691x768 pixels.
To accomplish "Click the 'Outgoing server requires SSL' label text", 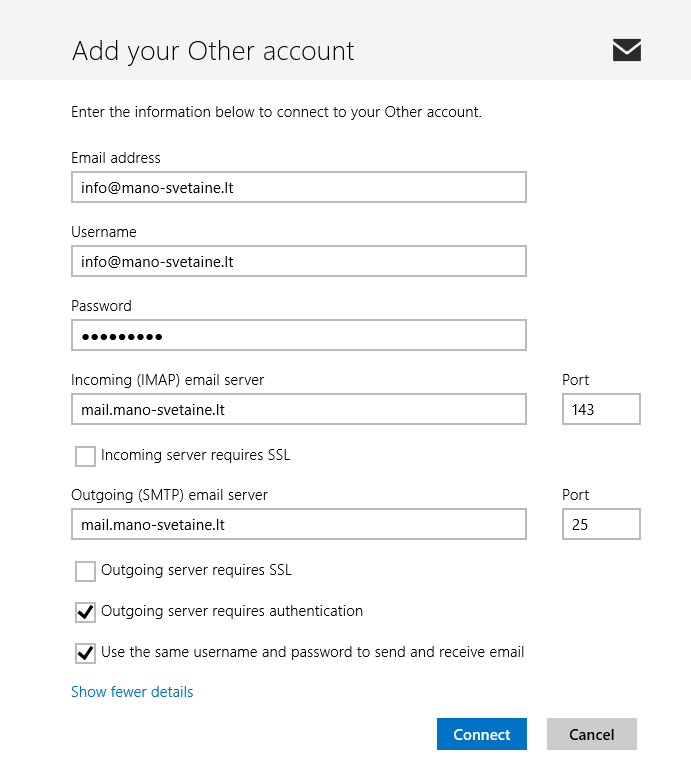I will [196, 570].
